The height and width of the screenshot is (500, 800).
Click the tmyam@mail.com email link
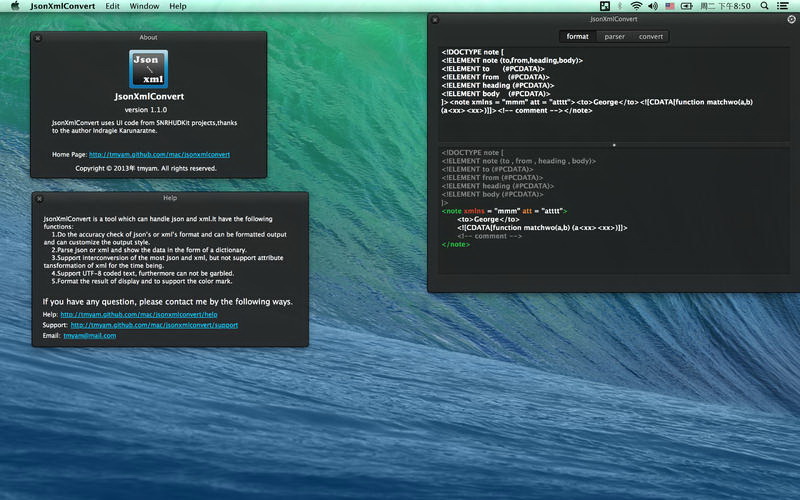click(x=89, y=336)
